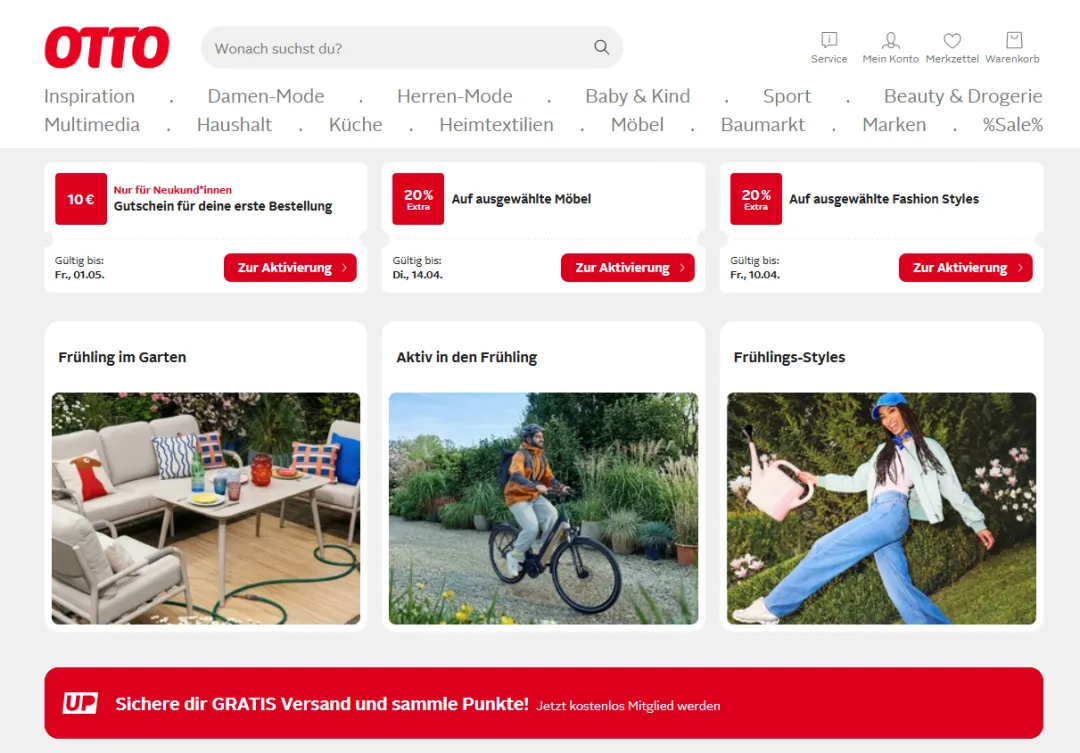This screenshot has height=753, width=1080.
Task: Activate the Neukund*innen Gutschein coupon
Action: 290,267
